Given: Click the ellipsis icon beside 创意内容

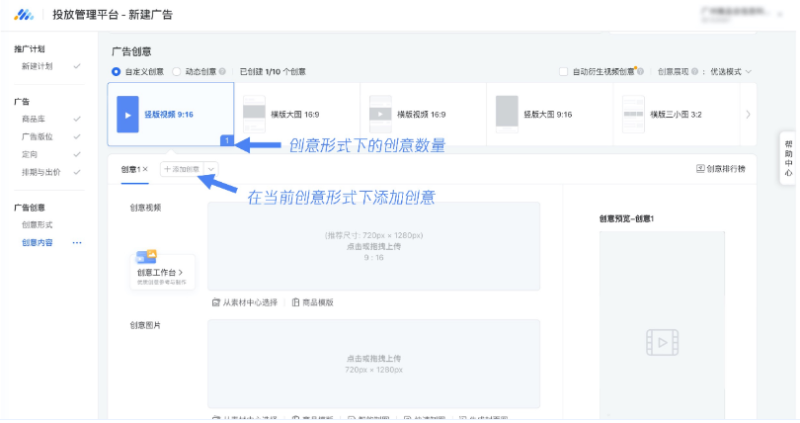Looking at the screenshot, I should tap(77, 243).
